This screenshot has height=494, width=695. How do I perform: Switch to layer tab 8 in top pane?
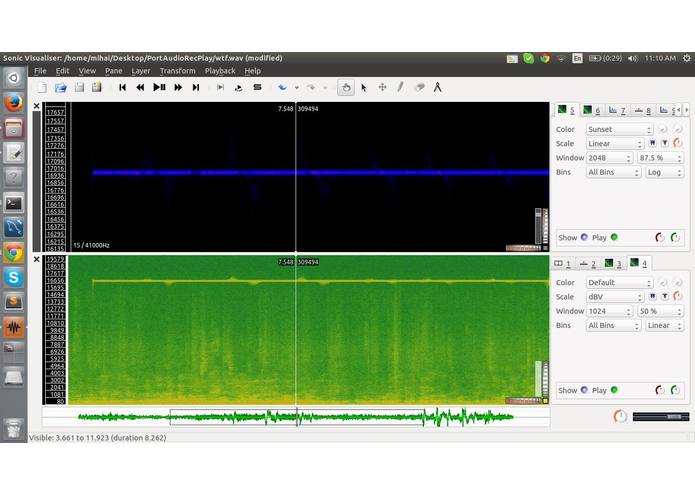[643, 110]
